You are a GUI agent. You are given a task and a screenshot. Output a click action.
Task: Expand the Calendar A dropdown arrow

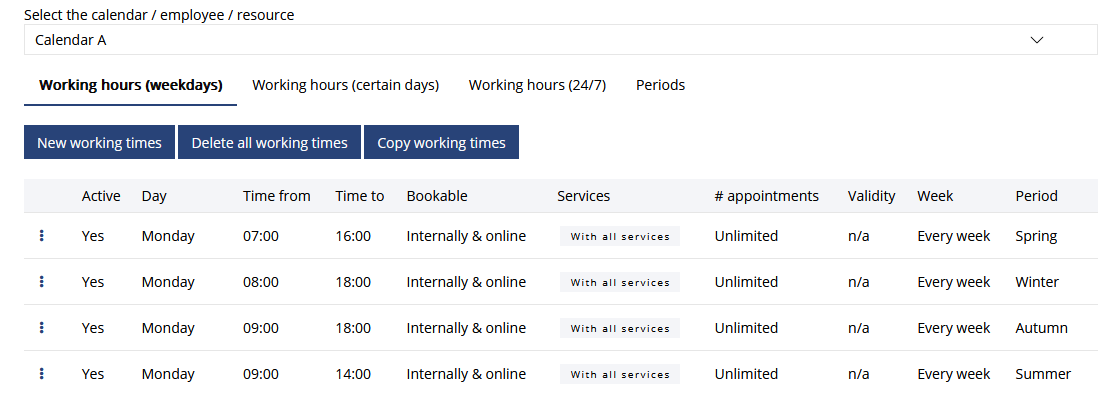pyautogui.click(x=1036, y=40)
